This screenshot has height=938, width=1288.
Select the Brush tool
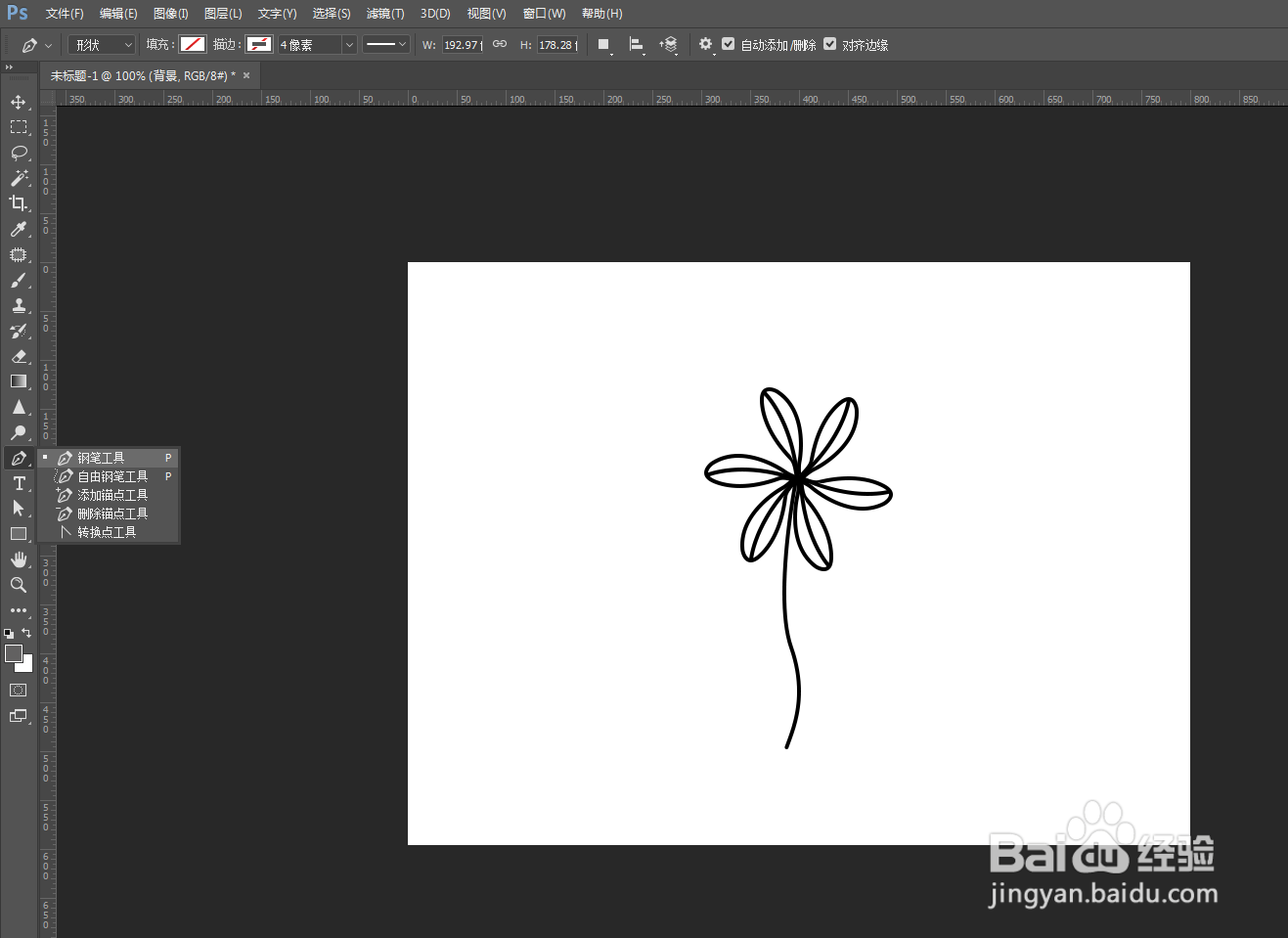[x=19, y=280]
